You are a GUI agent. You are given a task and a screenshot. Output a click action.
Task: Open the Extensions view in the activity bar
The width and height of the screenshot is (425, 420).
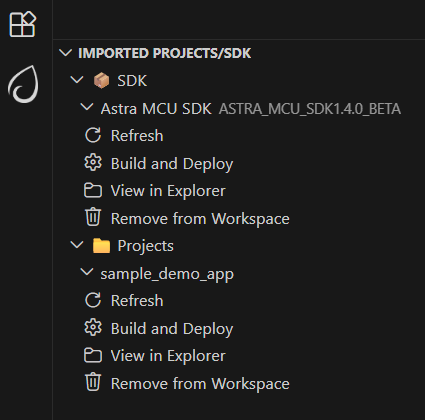click(23, 24)
